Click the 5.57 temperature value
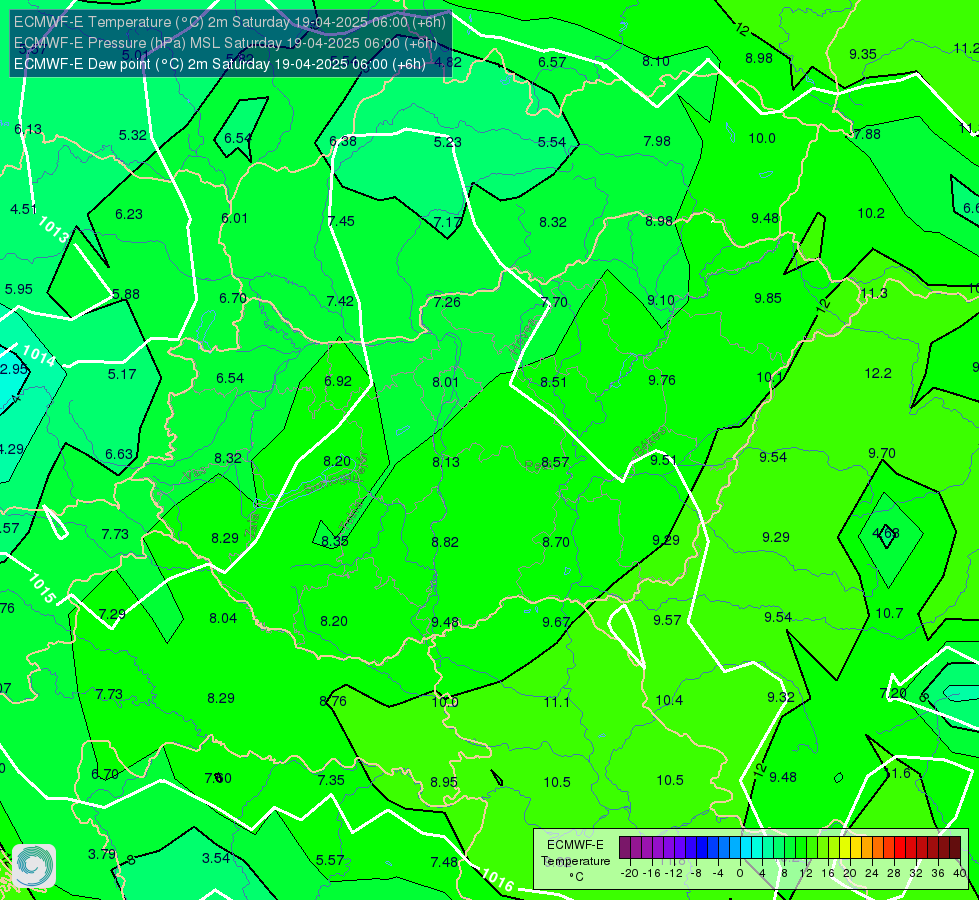Screen dimensions: 979x900 coord(330,861)
